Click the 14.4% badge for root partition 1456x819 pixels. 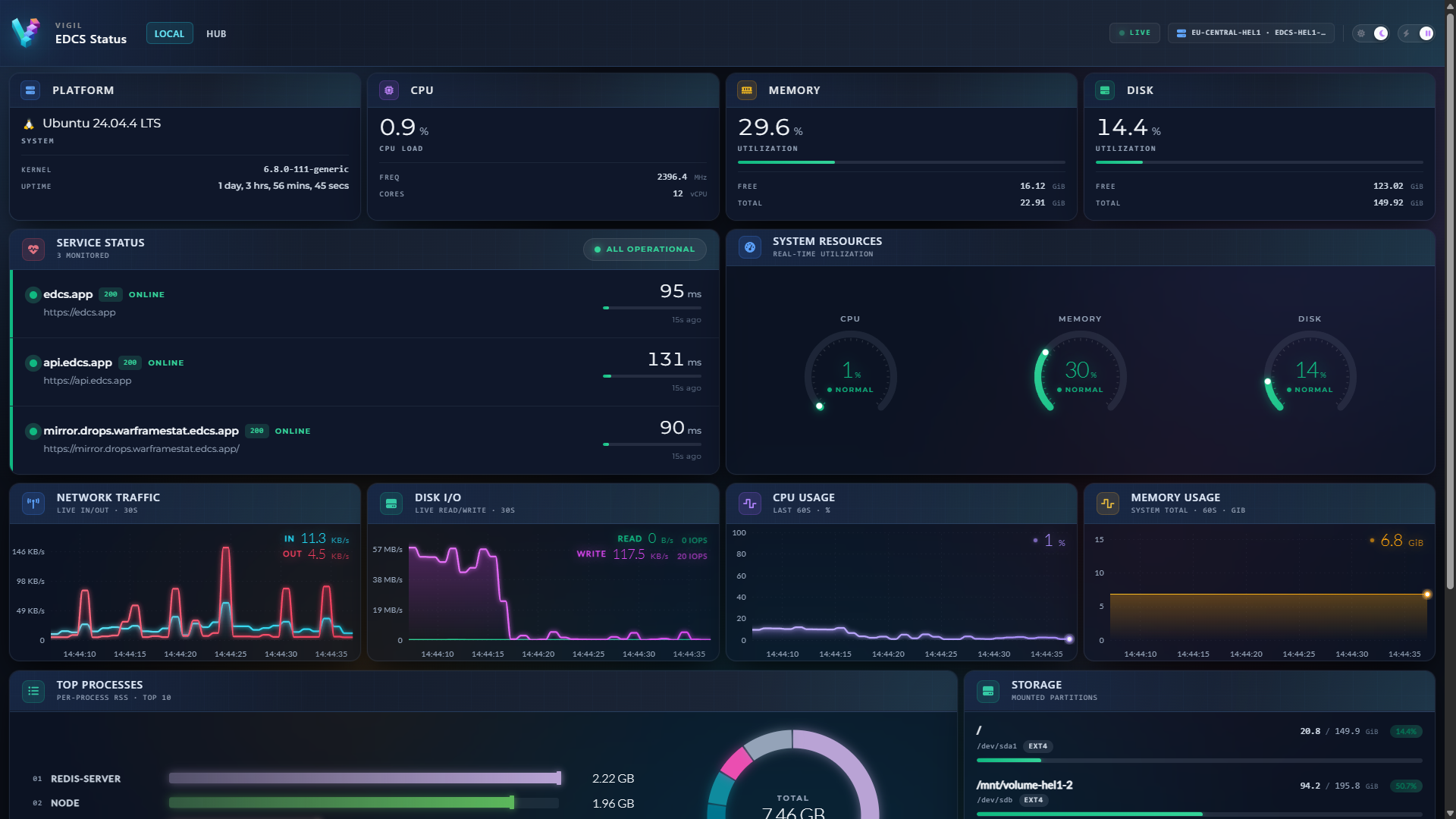click(x=1406, y=732)
